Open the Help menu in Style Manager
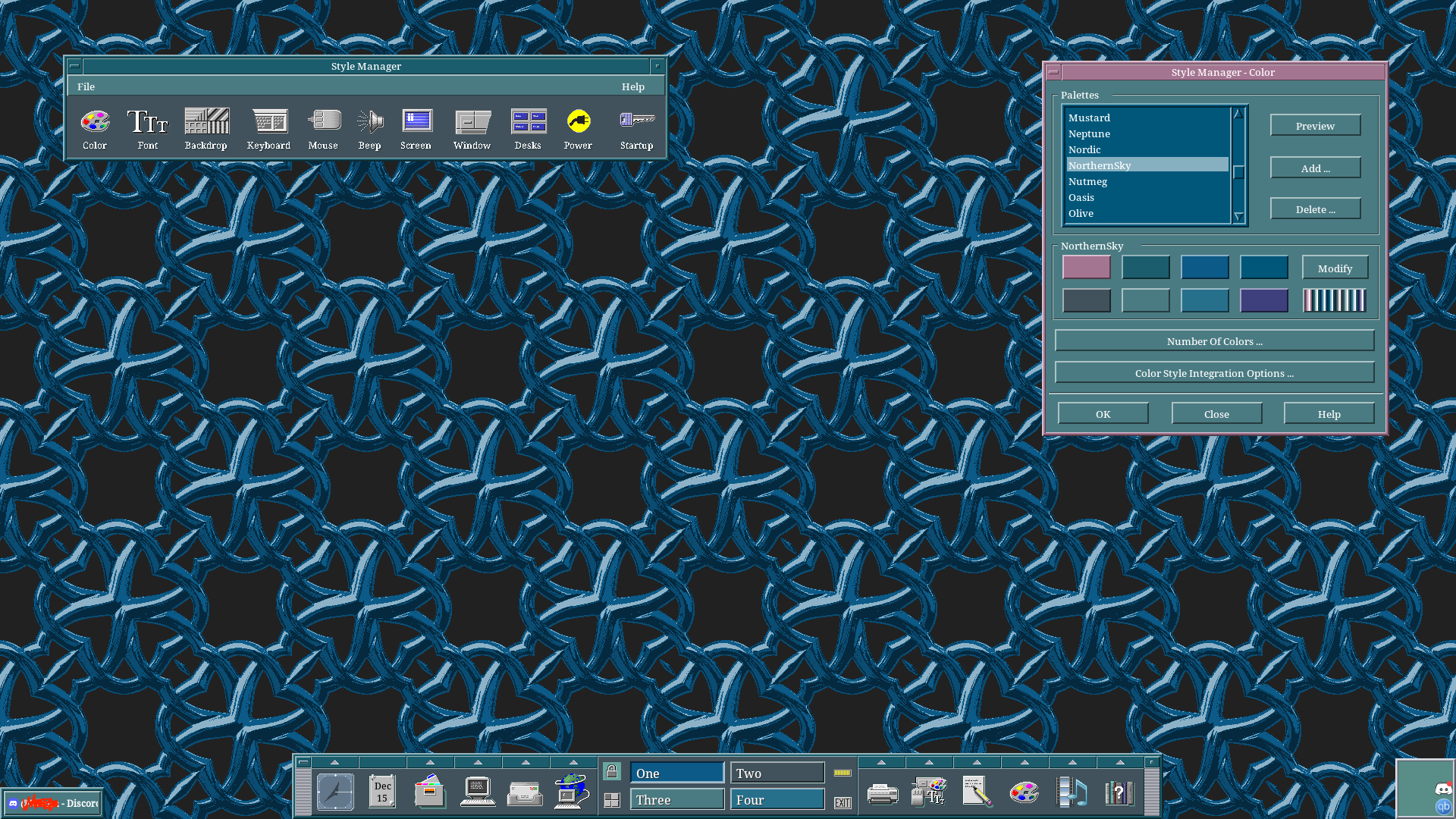 633,86
